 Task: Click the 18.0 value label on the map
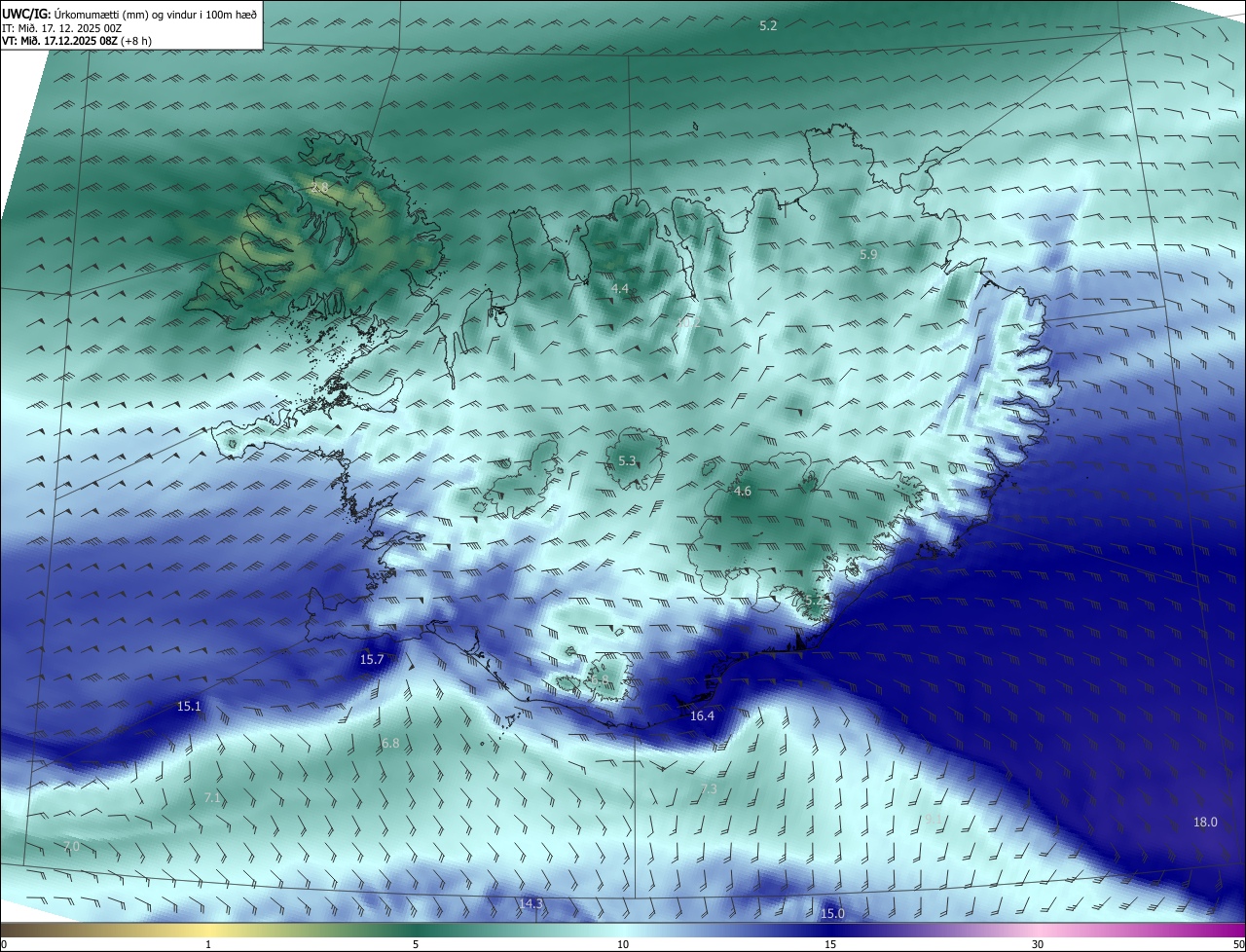(x=1205, y=822)
